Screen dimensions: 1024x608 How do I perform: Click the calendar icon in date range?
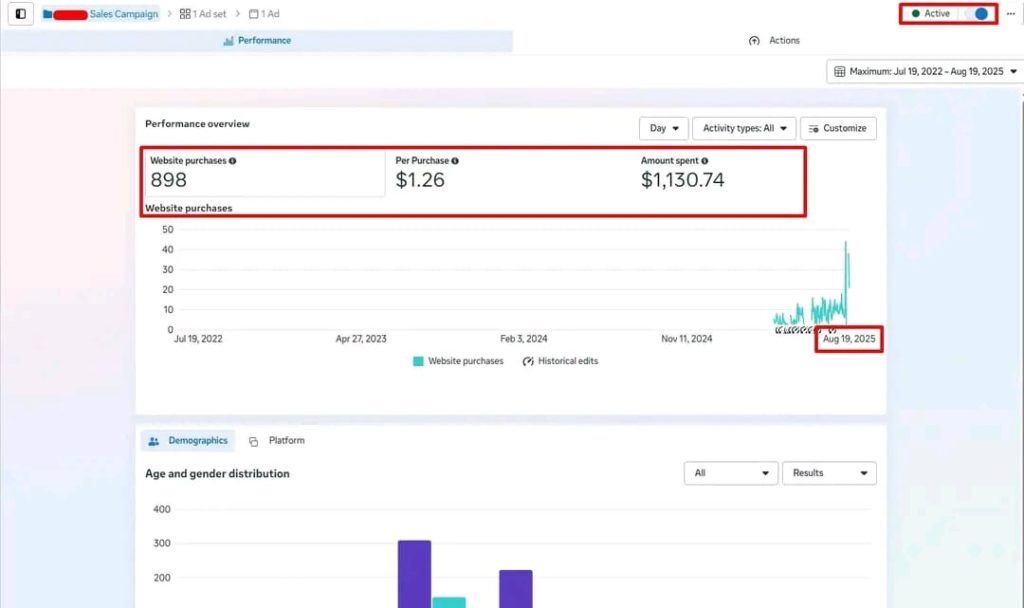point(840,72)
